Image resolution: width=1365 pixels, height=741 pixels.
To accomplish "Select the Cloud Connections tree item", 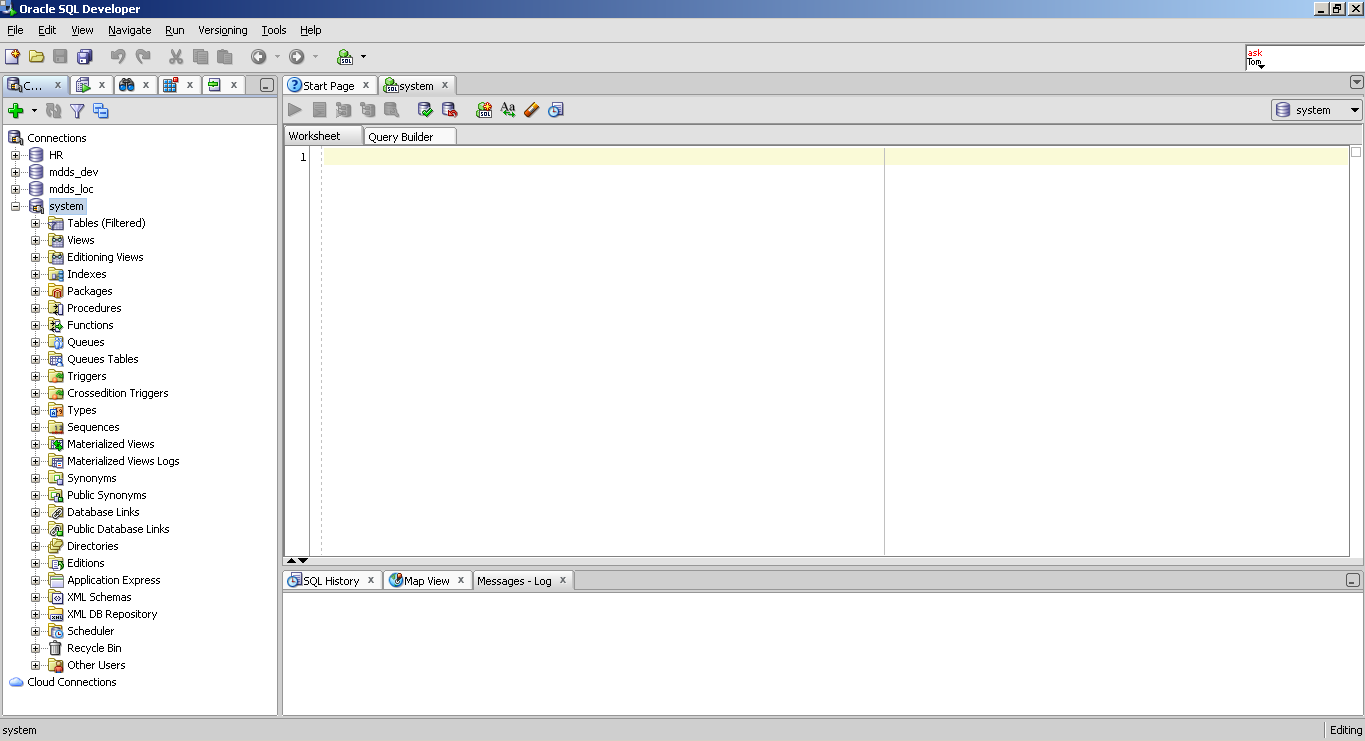I will click(72, 682).
